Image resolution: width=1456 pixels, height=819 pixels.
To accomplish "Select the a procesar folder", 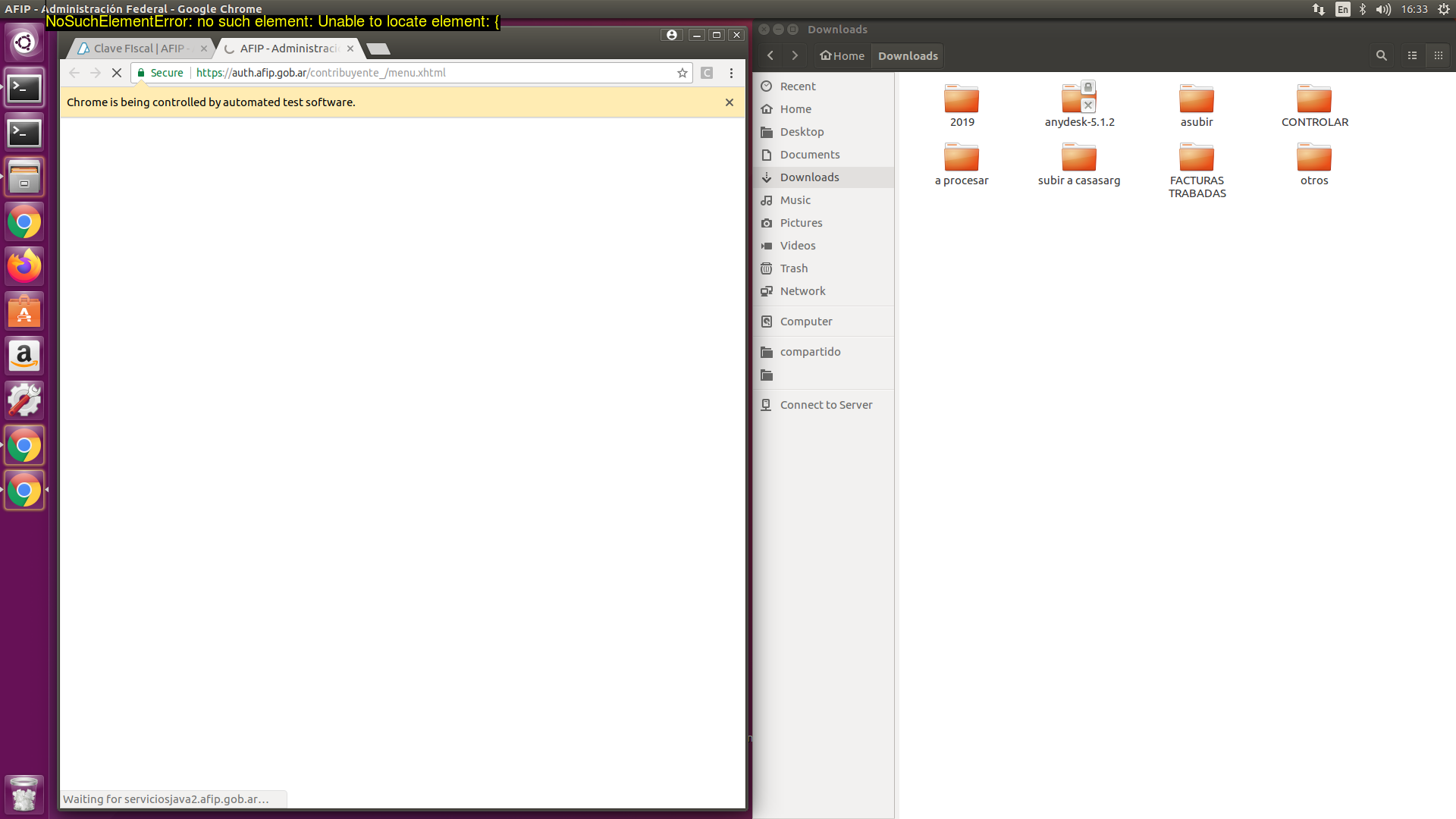I will point(962,164).
